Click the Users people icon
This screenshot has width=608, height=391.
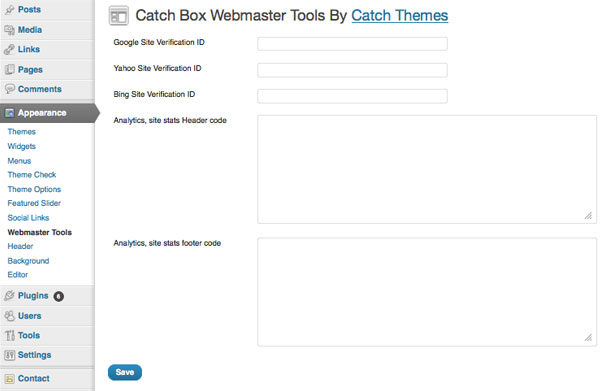coord(9,316)
